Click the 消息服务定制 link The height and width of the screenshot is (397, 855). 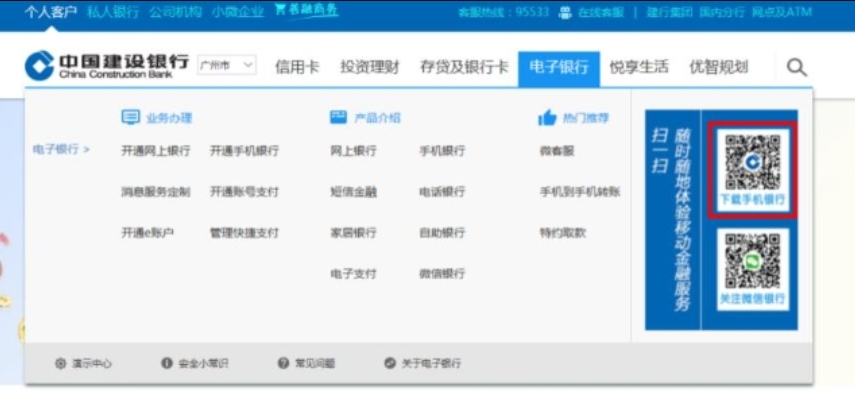point(155,192)
